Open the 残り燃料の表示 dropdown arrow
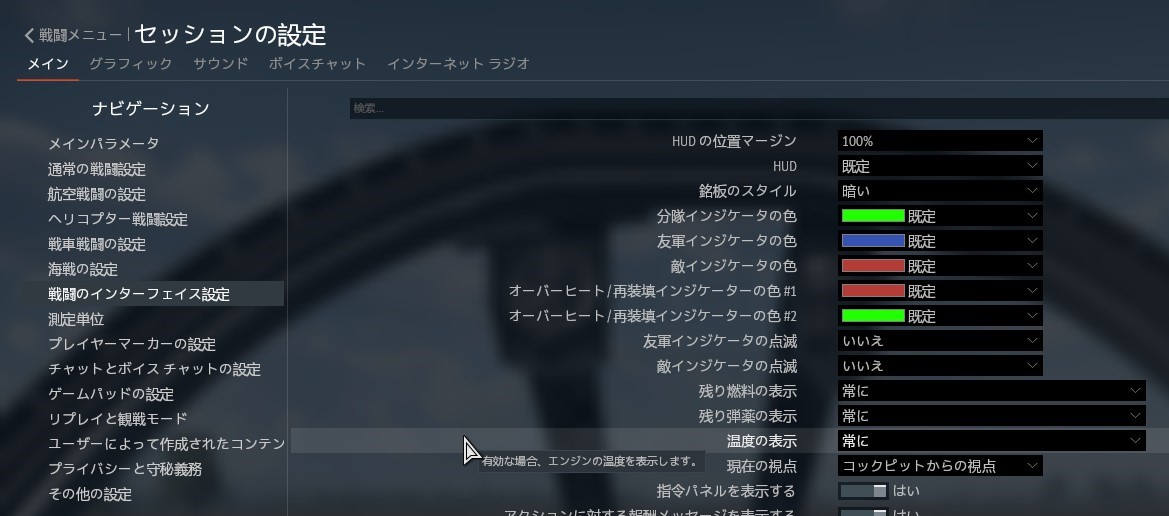This screenshot has height=516, width=1169. coord(1135,391)
